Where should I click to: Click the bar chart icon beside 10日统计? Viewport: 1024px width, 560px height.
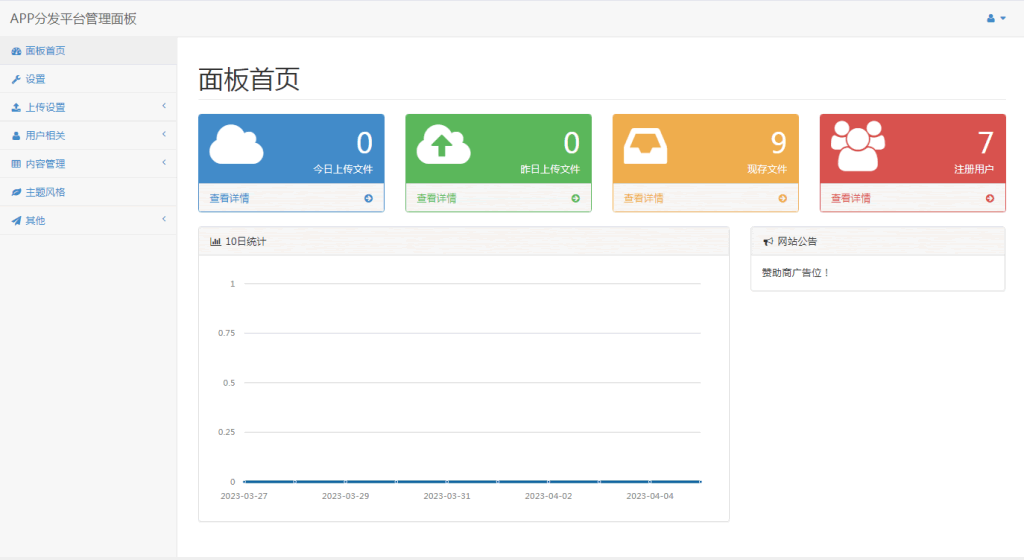coord(215,241)
